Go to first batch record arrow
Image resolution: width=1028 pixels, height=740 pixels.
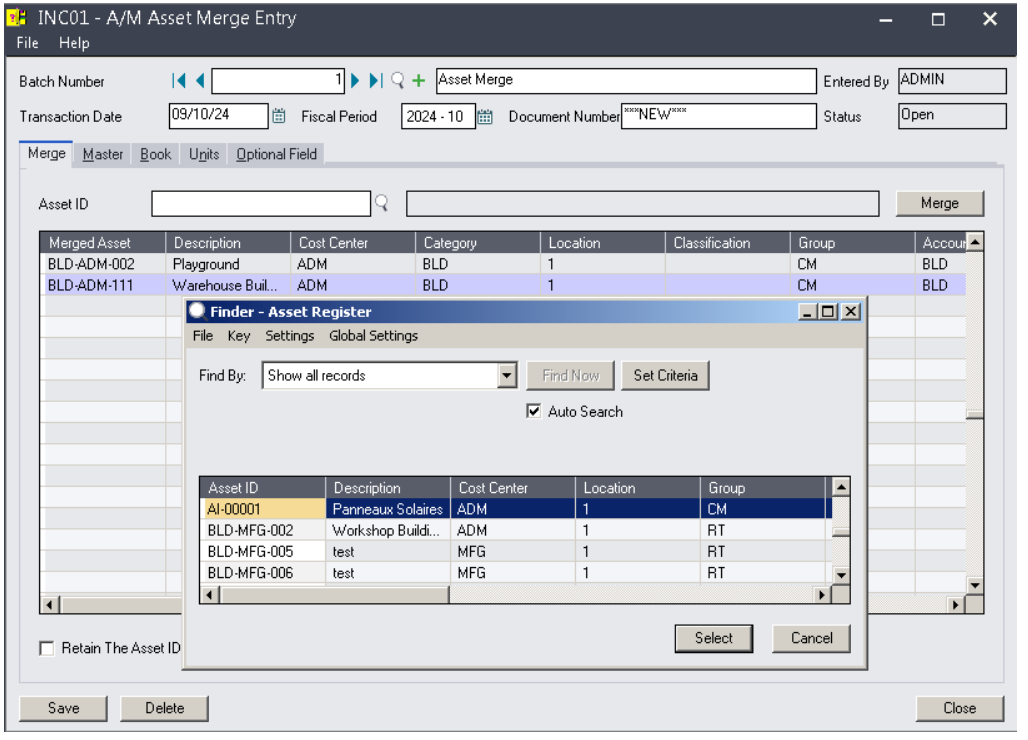tap(180, 81)
